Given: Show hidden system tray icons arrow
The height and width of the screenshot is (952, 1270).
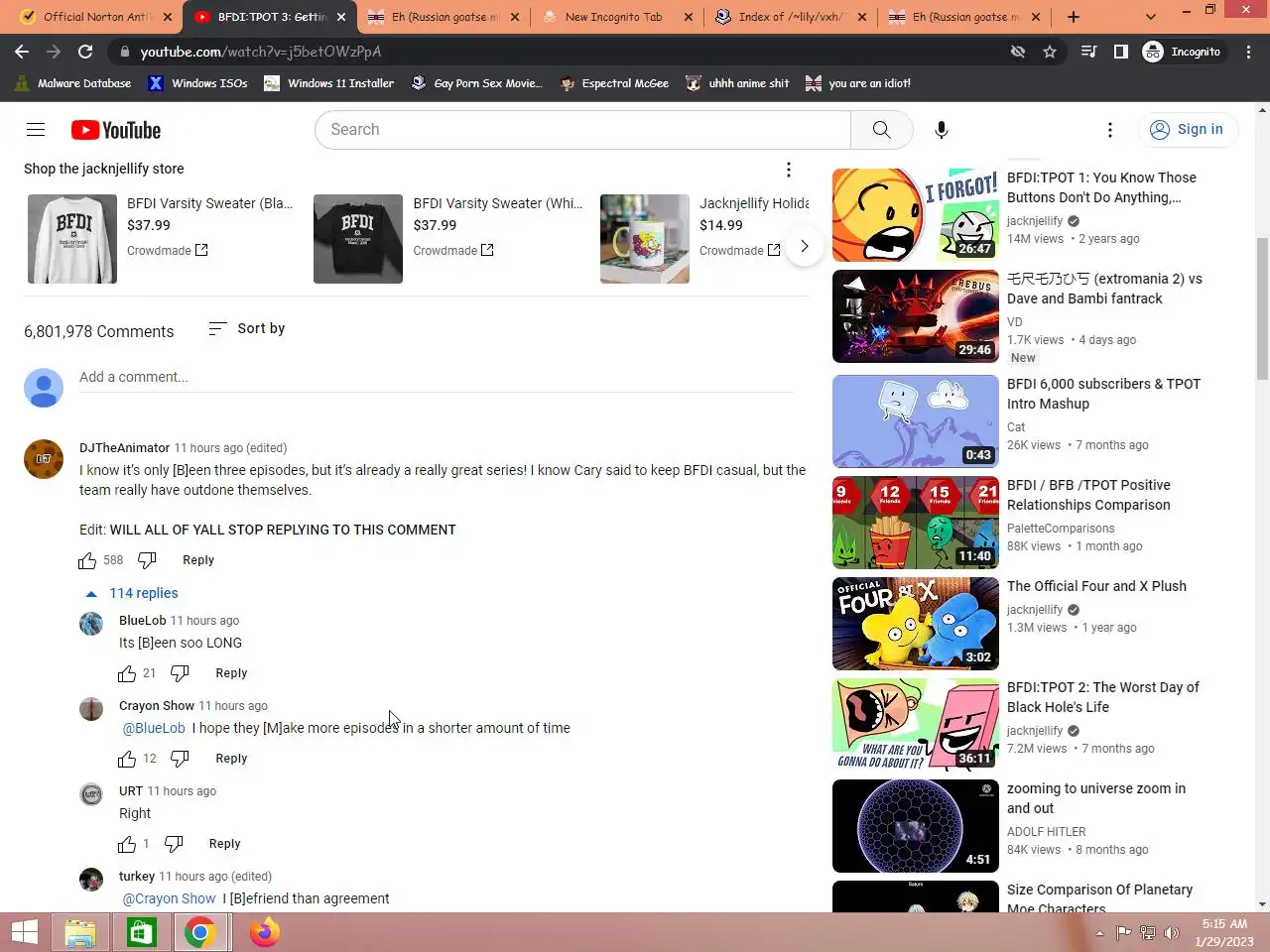Looking at the screenshot, I should click(1099, 933).
